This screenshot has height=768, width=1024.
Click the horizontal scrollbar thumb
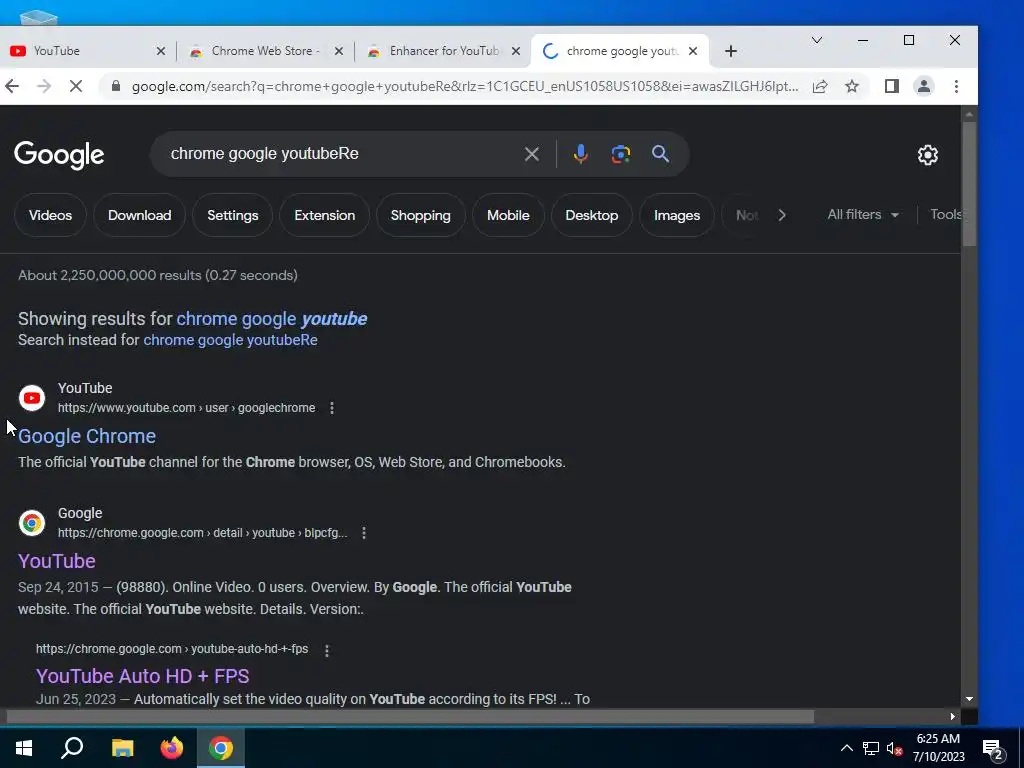[x=410, y=716]
